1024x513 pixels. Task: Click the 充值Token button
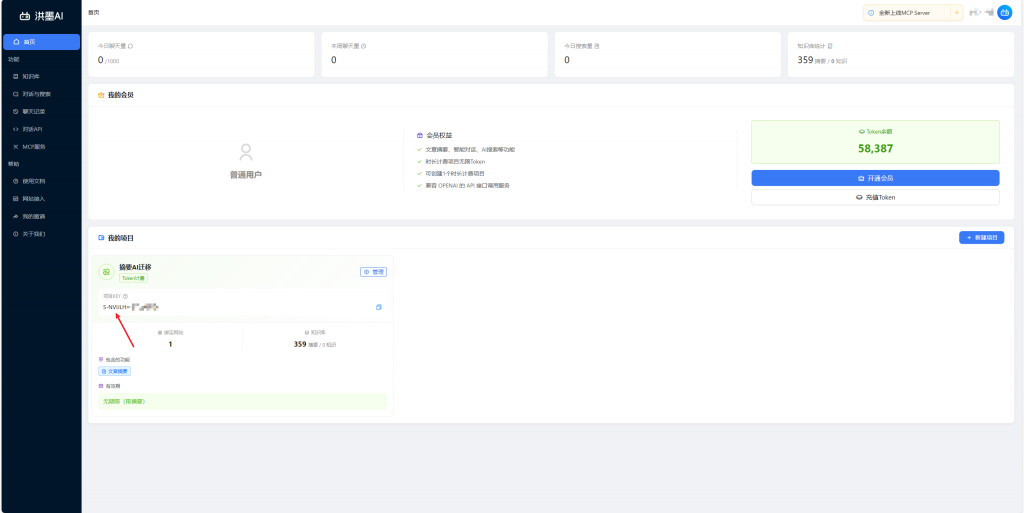pos(875,197)
